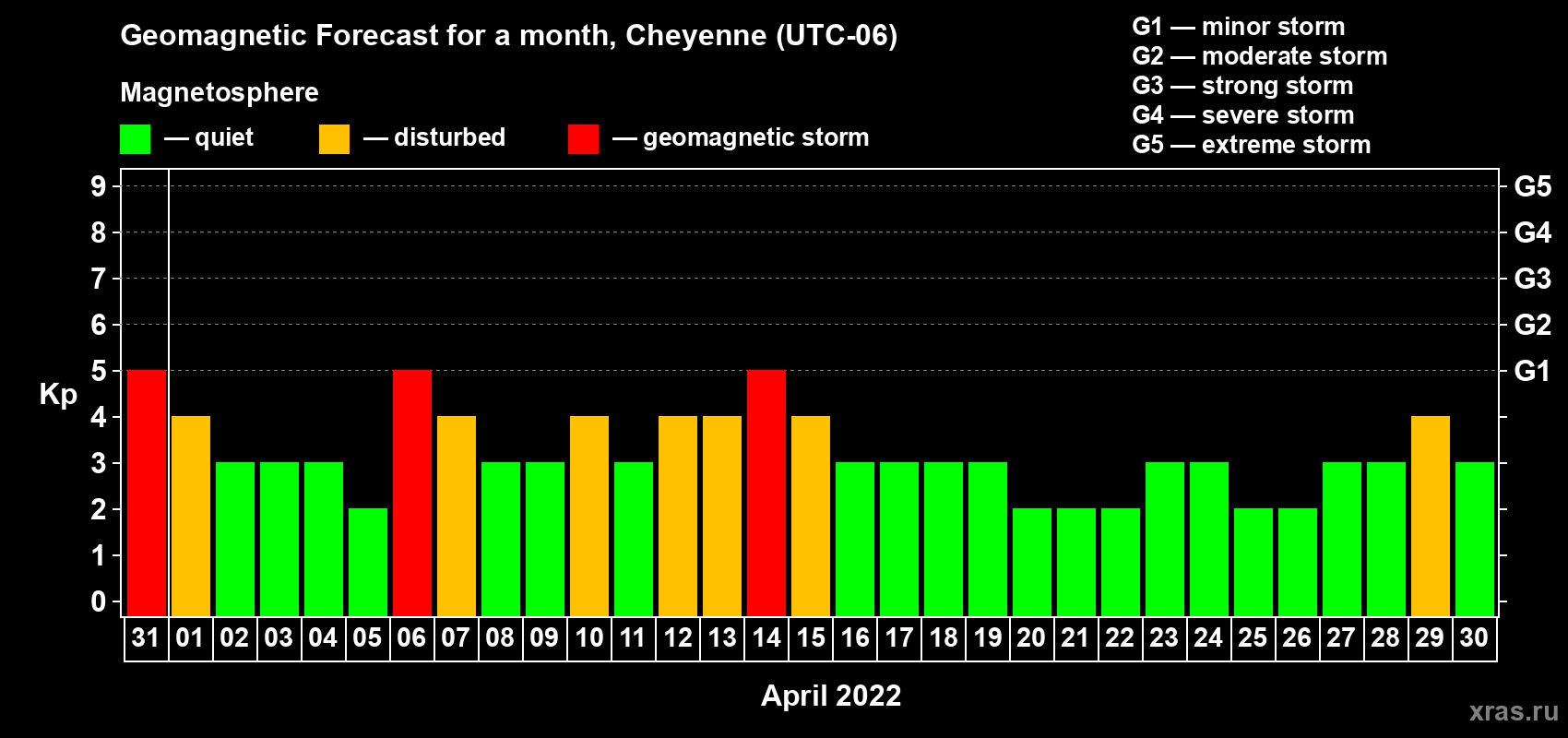This screenshot has width=1568, height=738.
Task: Click the date cell '23' below the chart
Action: (x=1164, y=638)
